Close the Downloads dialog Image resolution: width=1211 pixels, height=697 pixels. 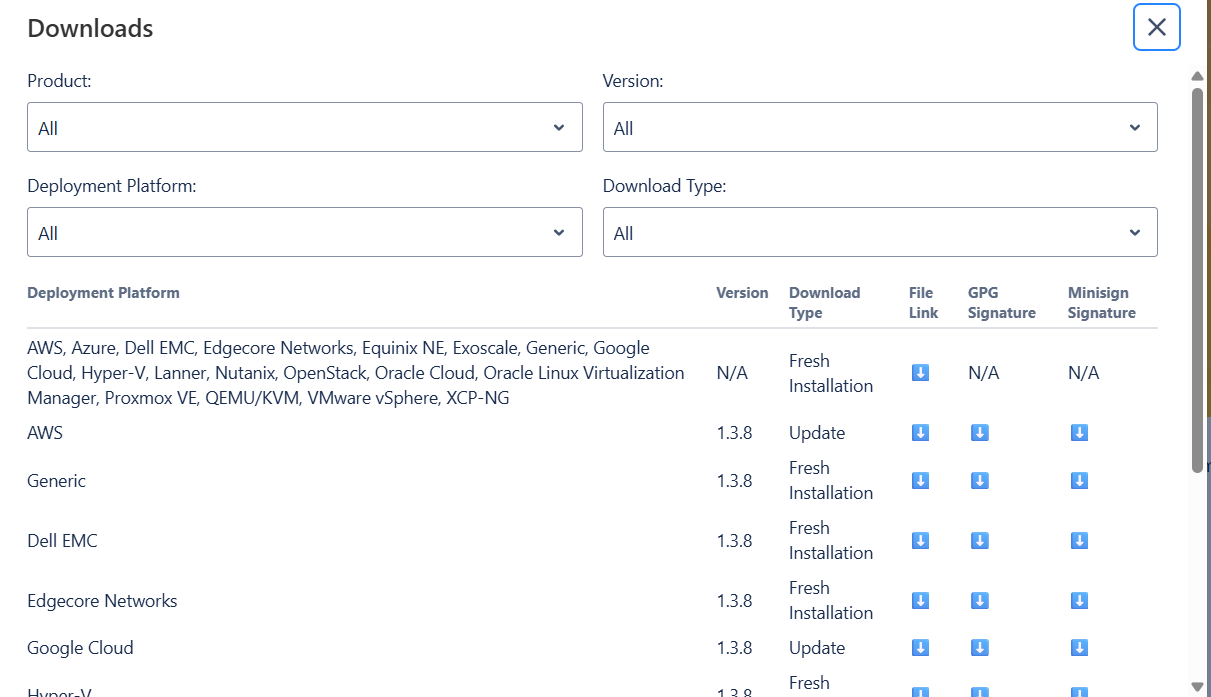(1156, 27)
